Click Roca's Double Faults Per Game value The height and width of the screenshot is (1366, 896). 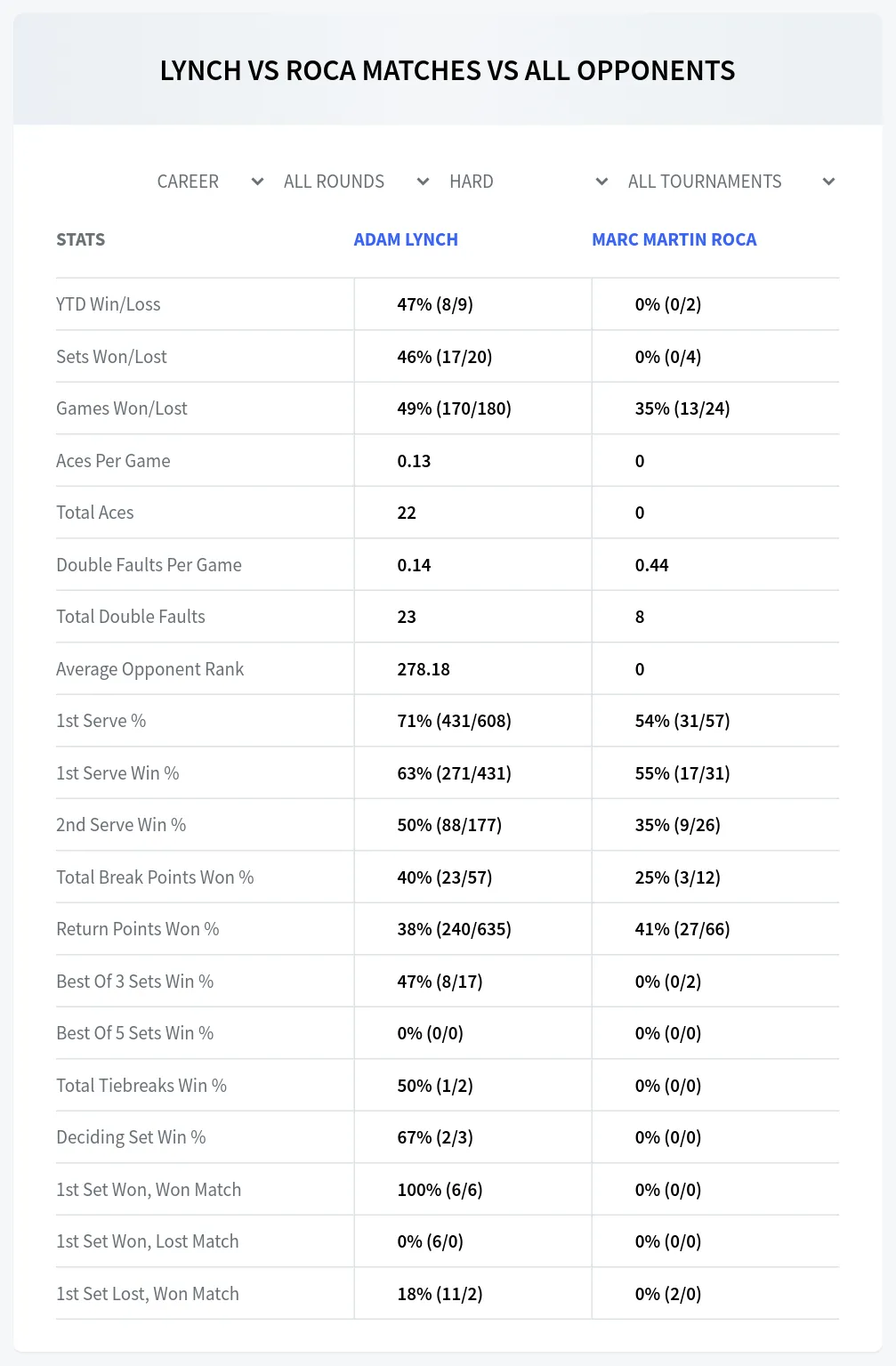click(x=652, y=565)
